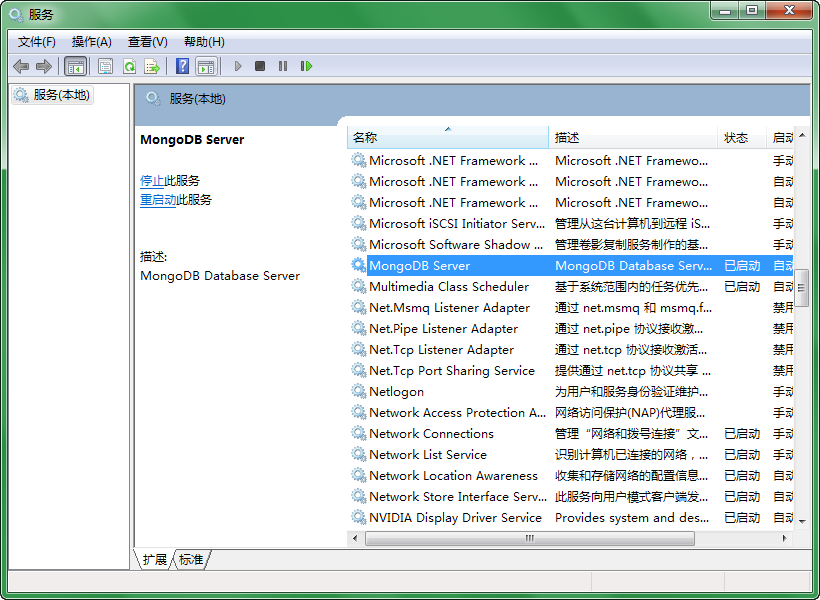Image resolution: width=820 pixels, height=600 pixels.
Task: Sort by the 名称 column header
Action: click(447, 138)
